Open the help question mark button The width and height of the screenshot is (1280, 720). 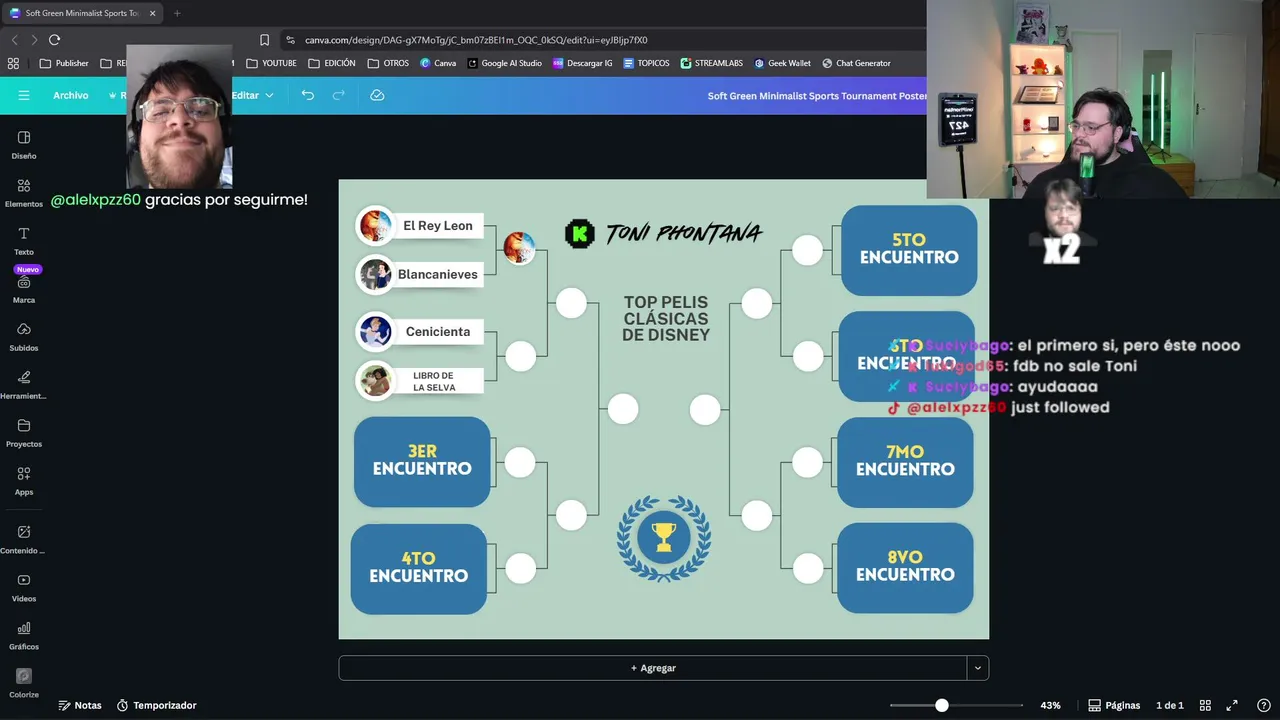pyautogui.click(x=1263, y=705)
